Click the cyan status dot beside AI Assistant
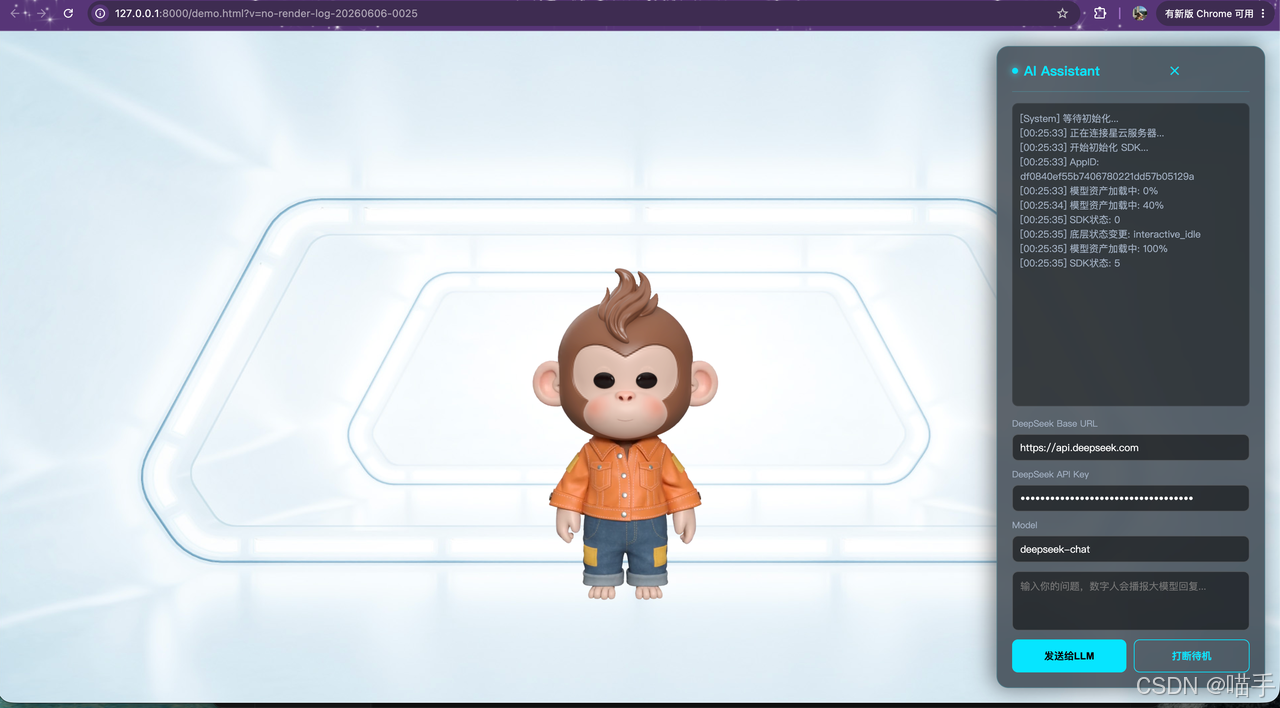1280x708 pixels. tap(1015, 71)
